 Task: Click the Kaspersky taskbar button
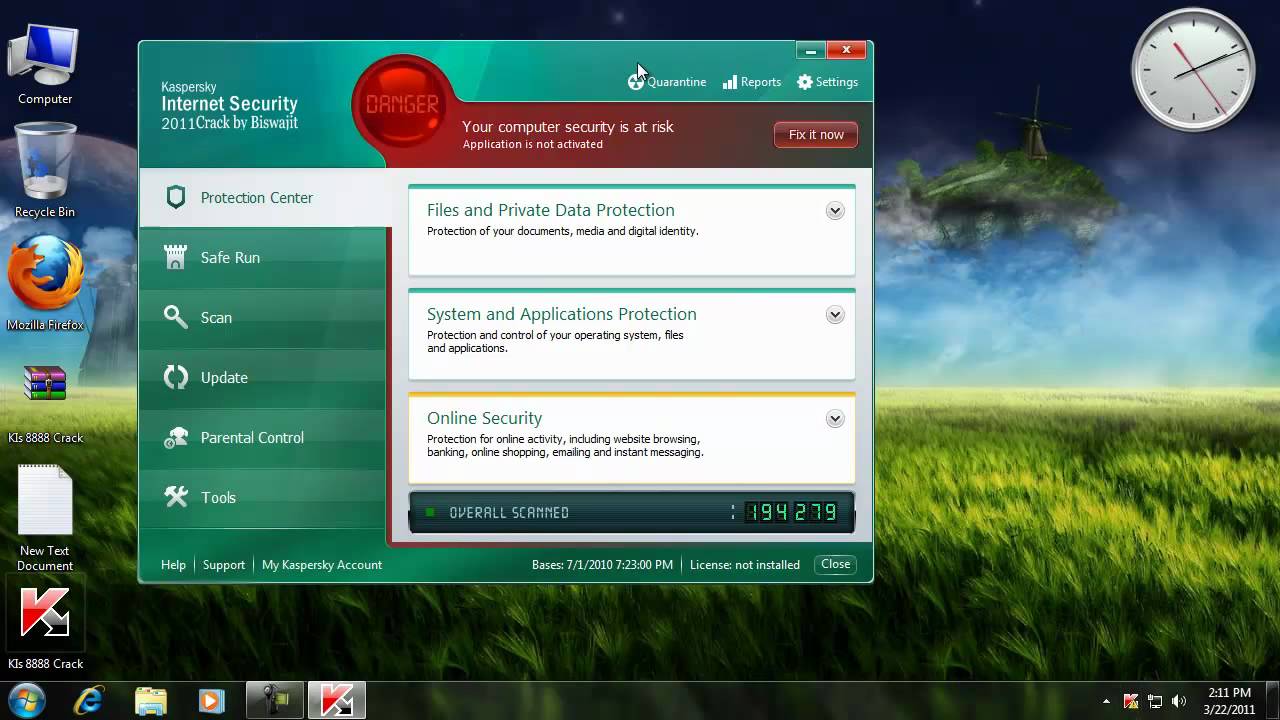[x=336, y=700]
